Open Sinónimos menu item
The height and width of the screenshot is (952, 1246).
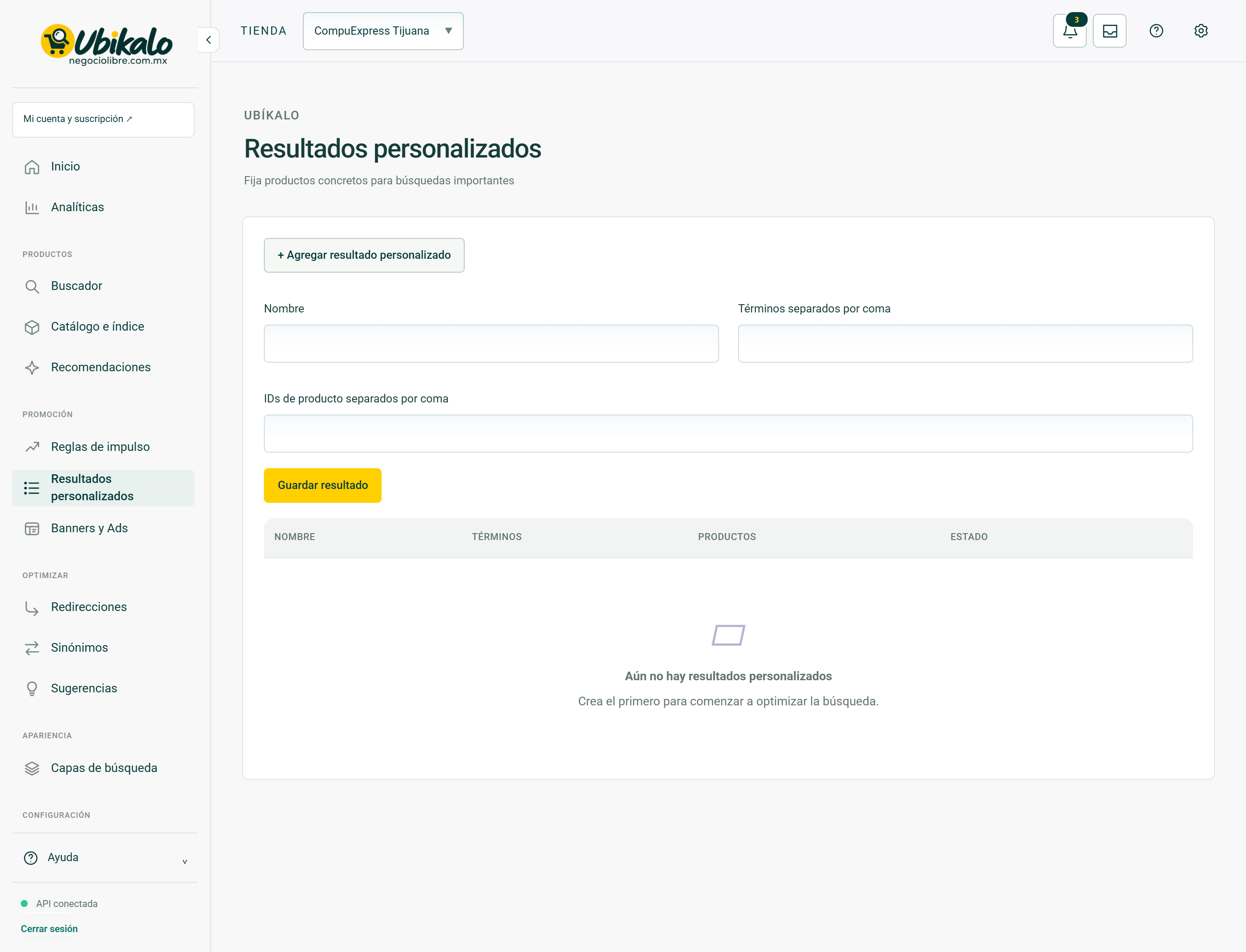tap(103, 648)
